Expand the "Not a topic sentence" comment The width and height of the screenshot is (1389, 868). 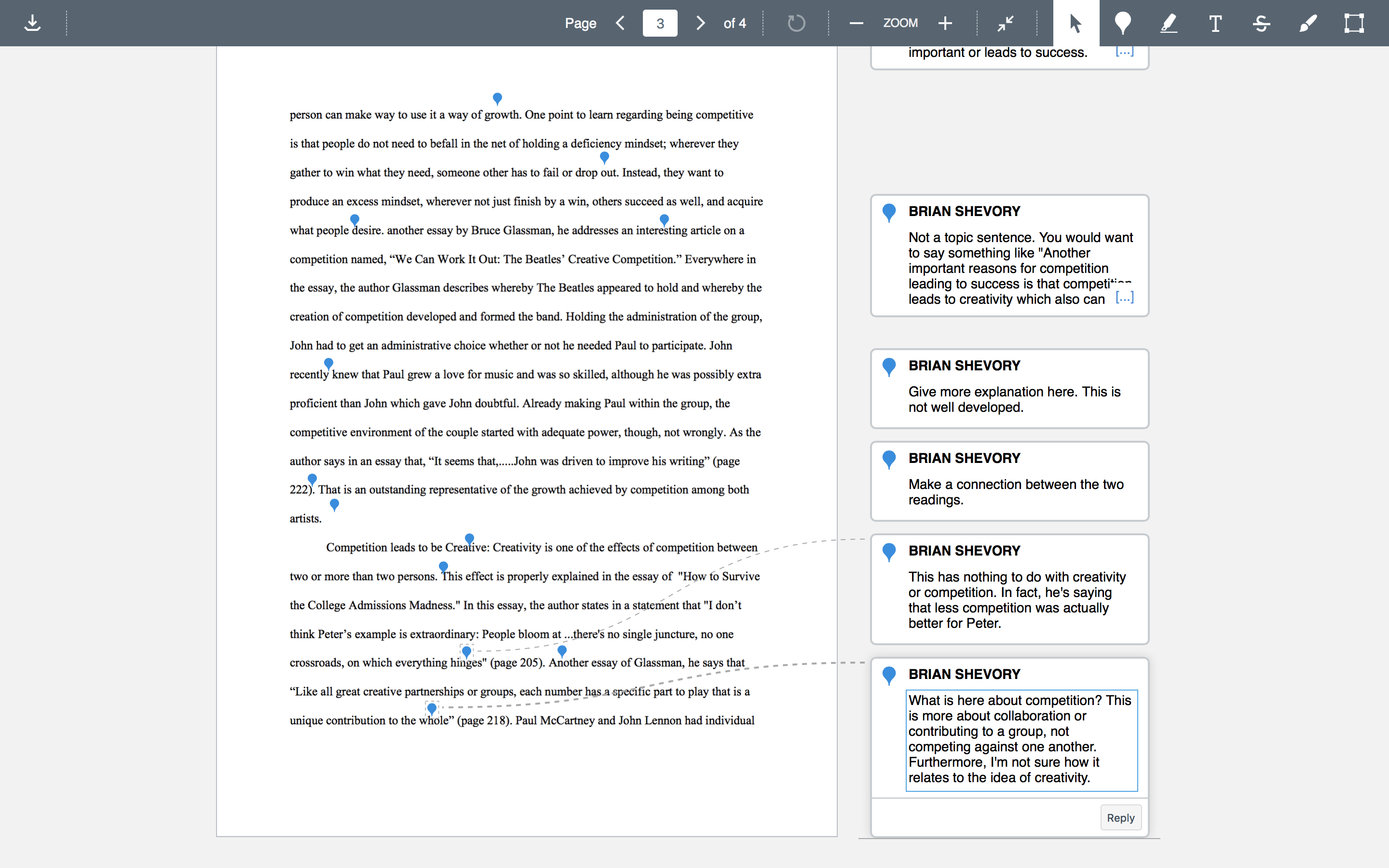point(1124,298)
